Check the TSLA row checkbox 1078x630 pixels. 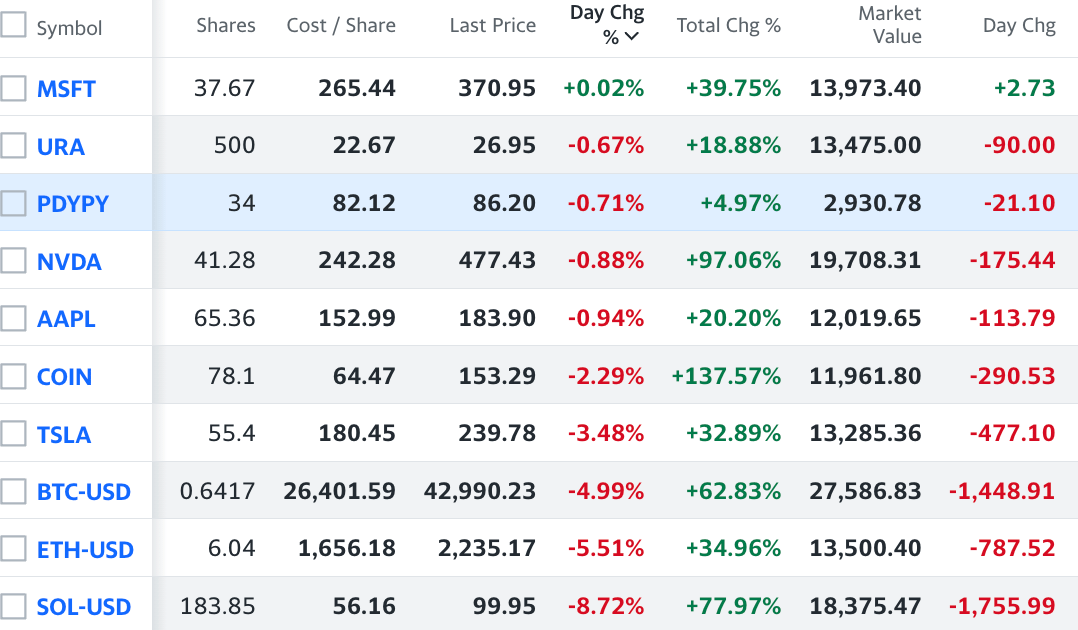click(x=12, y=433)
